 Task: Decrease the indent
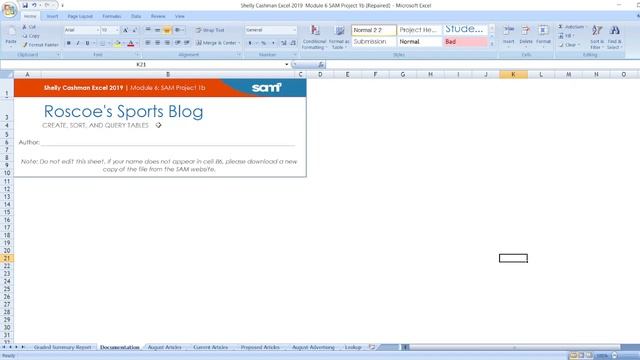click(x=178, y=43)
